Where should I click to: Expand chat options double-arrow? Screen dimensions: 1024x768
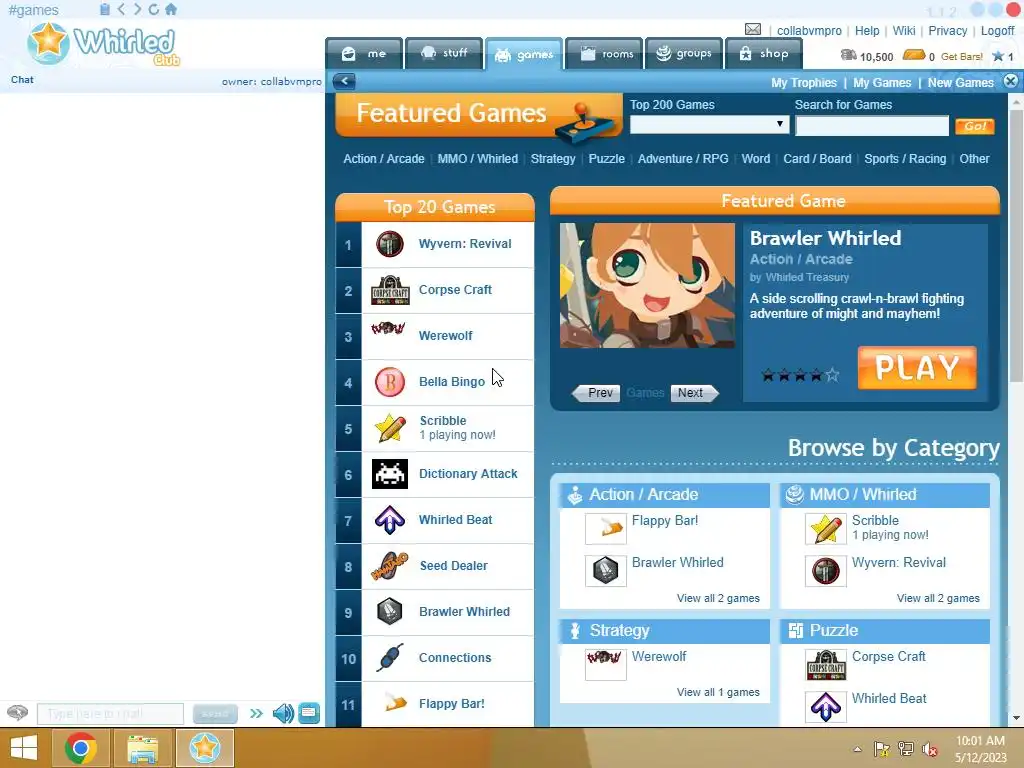256,713
